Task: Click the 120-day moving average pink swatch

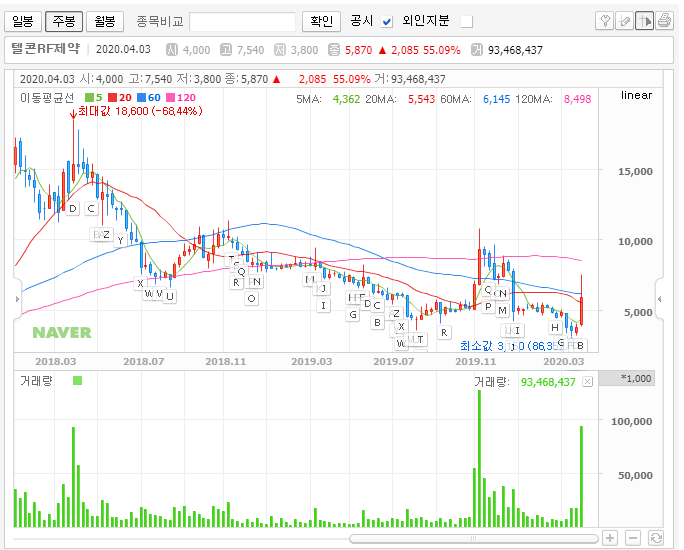Action: pos(171,98)
